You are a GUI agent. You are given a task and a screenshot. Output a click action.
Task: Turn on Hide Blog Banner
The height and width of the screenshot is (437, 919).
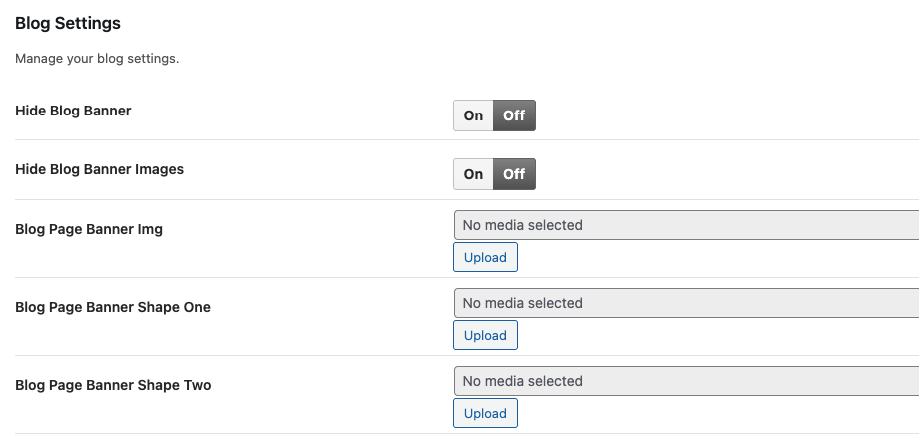pyautogui.click(x=473, y=116)
